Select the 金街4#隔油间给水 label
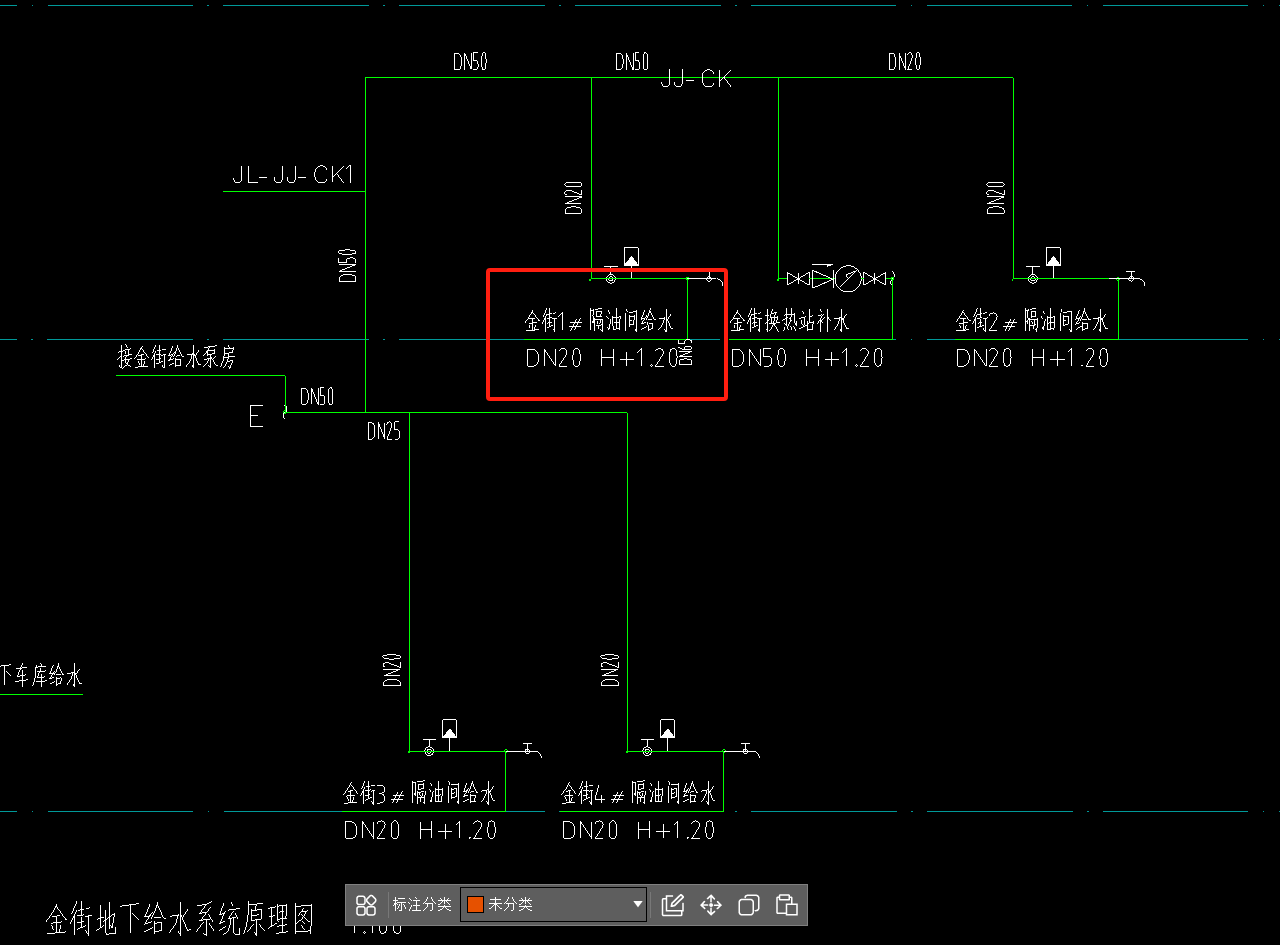This screenshot has width=1280, height=945. point(638,794)
